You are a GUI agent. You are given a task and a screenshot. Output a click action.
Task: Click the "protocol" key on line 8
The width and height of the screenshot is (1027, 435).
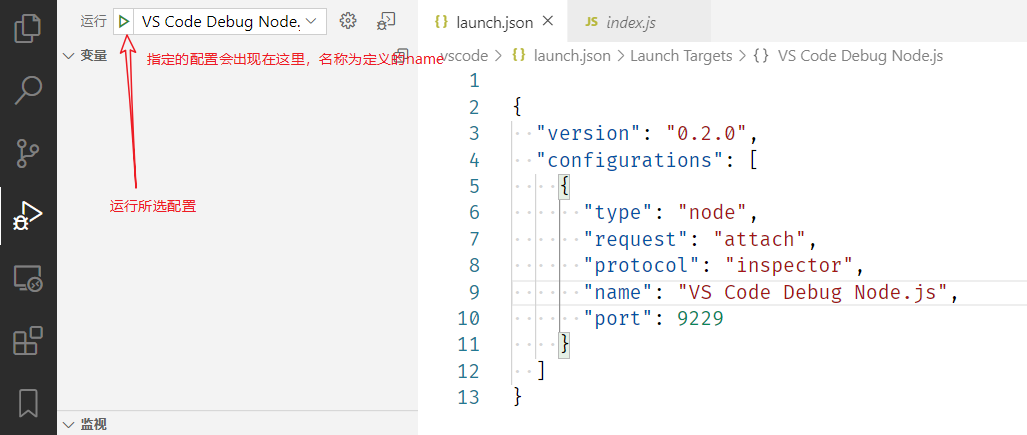pyautogui.click(x=641, y=265)
